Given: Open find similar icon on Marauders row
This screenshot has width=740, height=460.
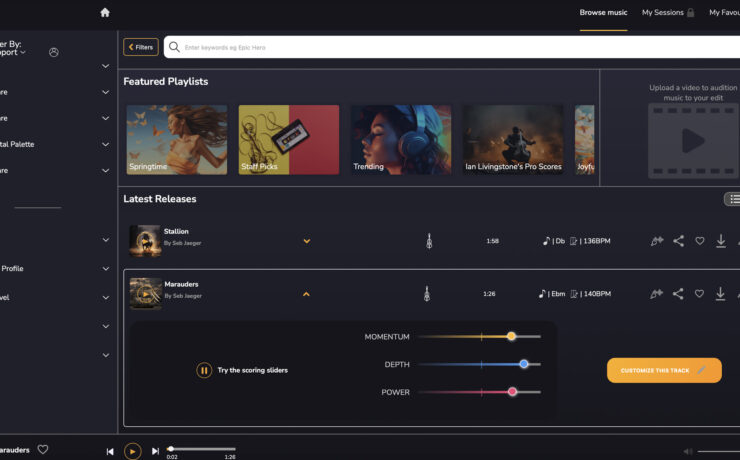Looking at the screenshot, I should 656,294.
